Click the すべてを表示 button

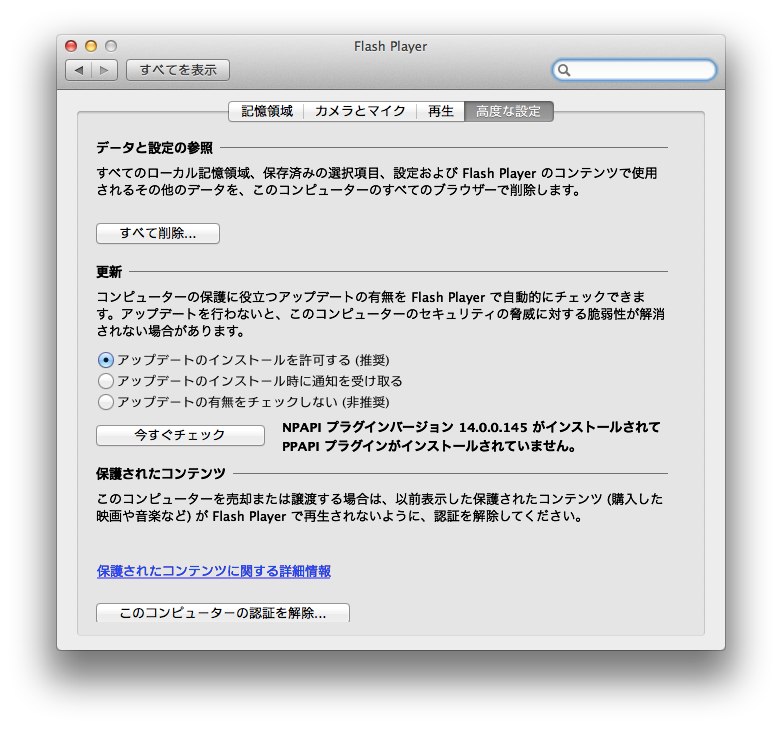pos(178,70)
